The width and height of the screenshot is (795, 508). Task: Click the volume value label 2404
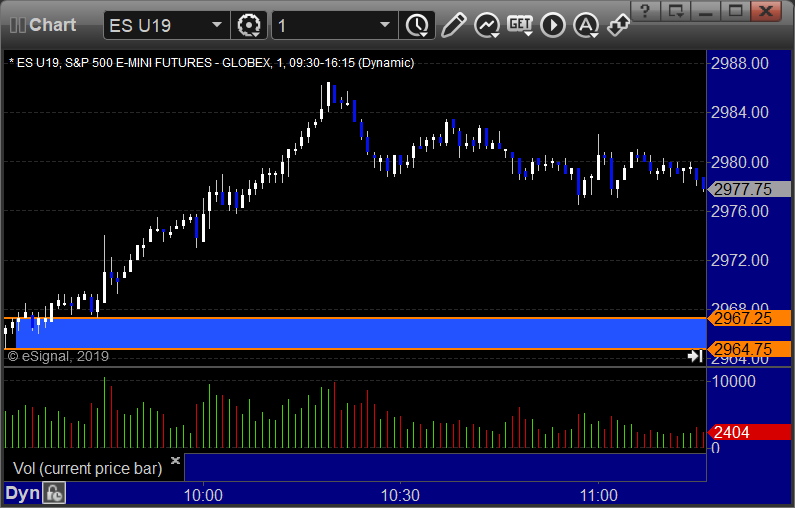tap(749, 432)
